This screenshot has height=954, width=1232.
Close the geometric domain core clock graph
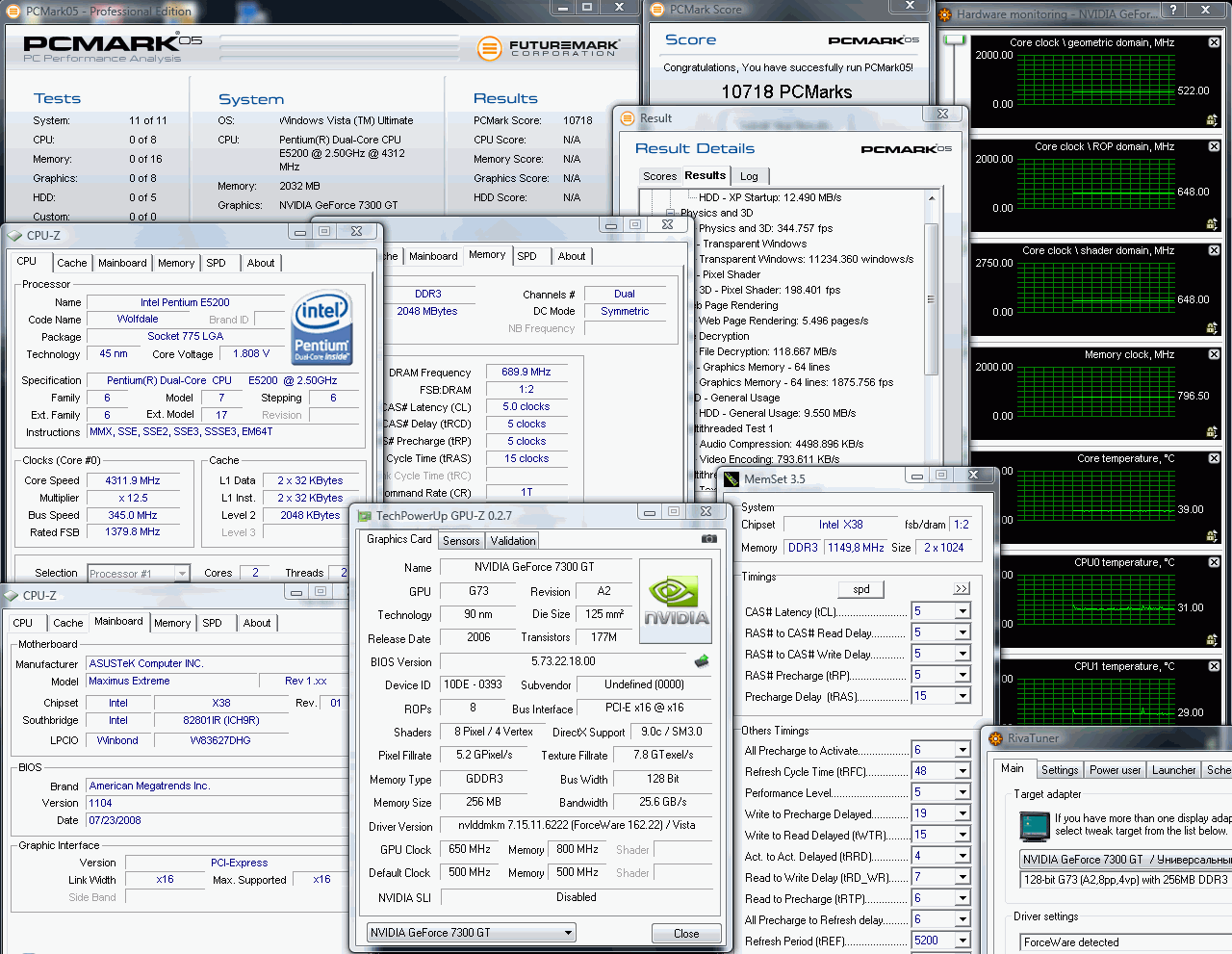point(1214,42)
